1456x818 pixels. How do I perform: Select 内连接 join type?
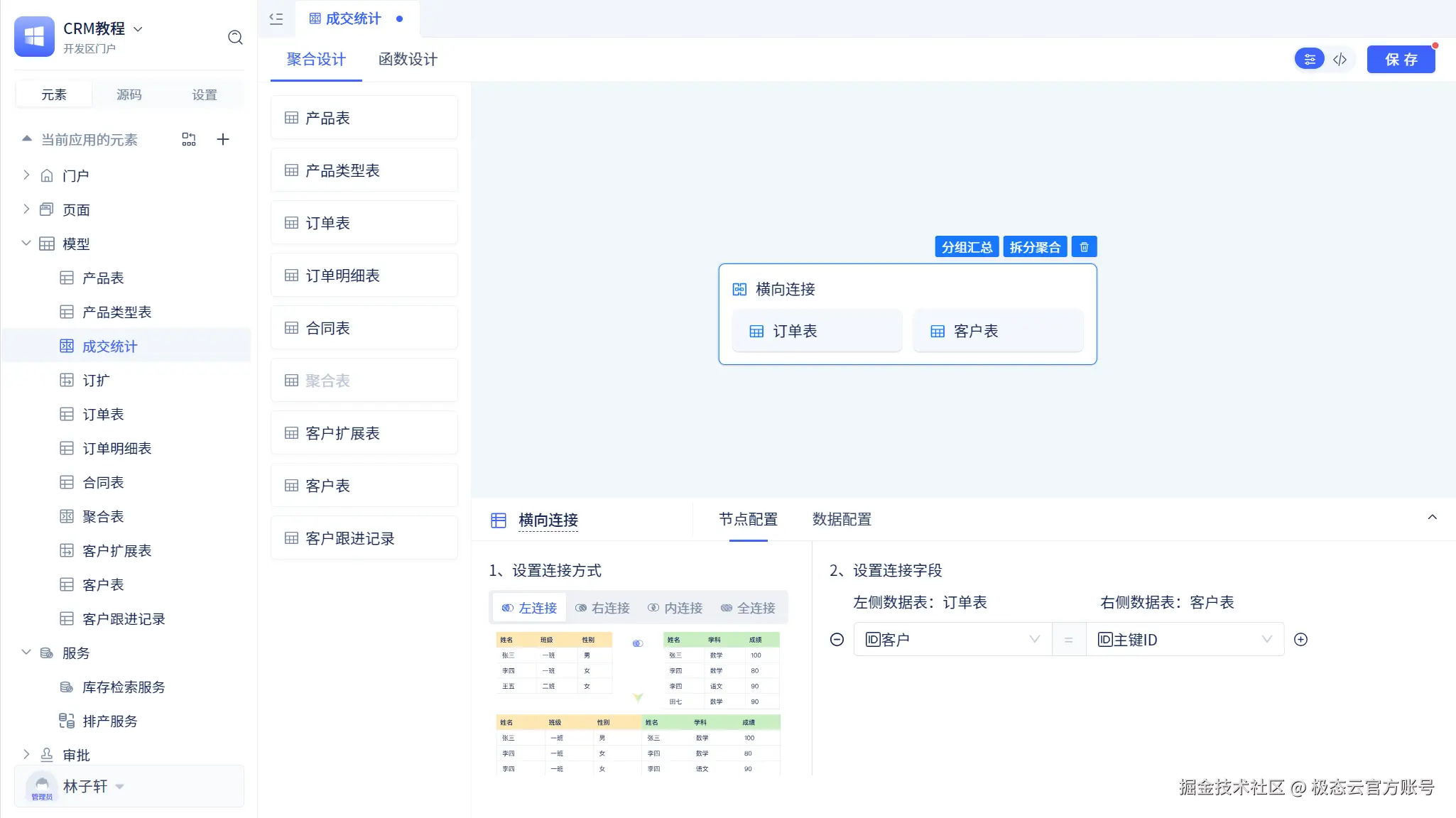(x=675, y=608)
